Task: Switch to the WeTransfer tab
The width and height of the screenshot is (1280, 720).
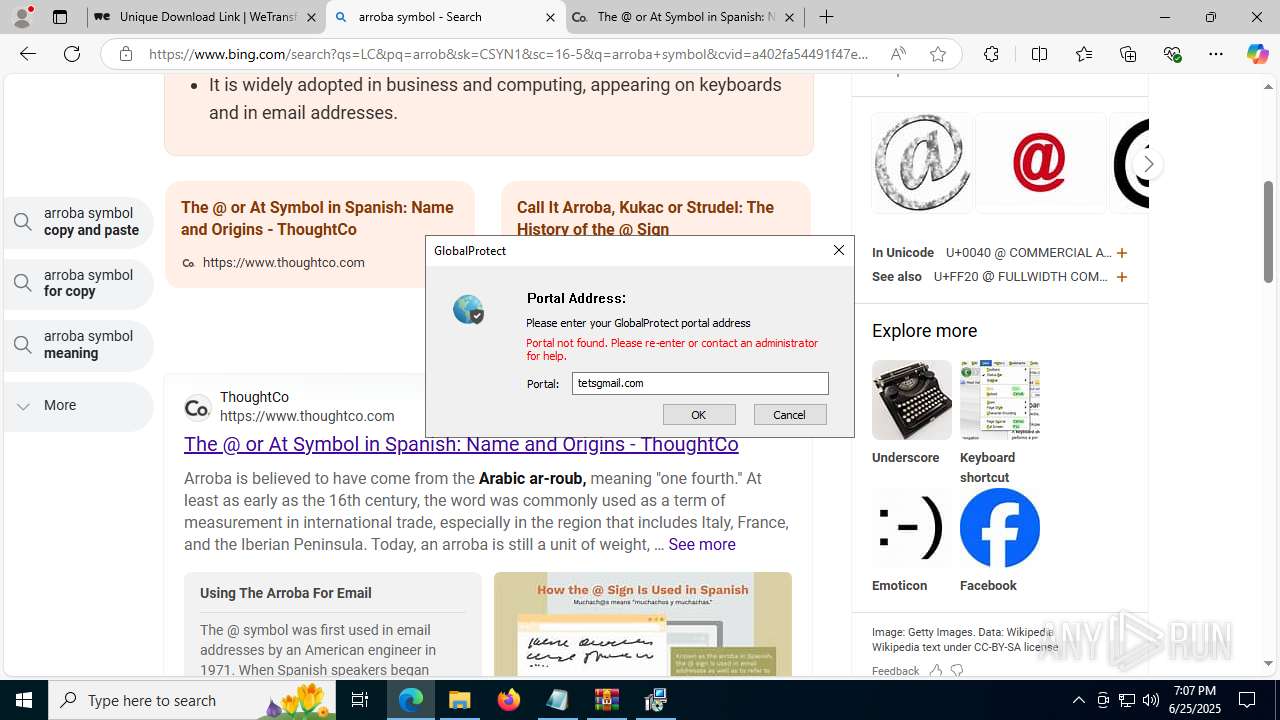Action: pyautogui.click(x=206, y=17)
